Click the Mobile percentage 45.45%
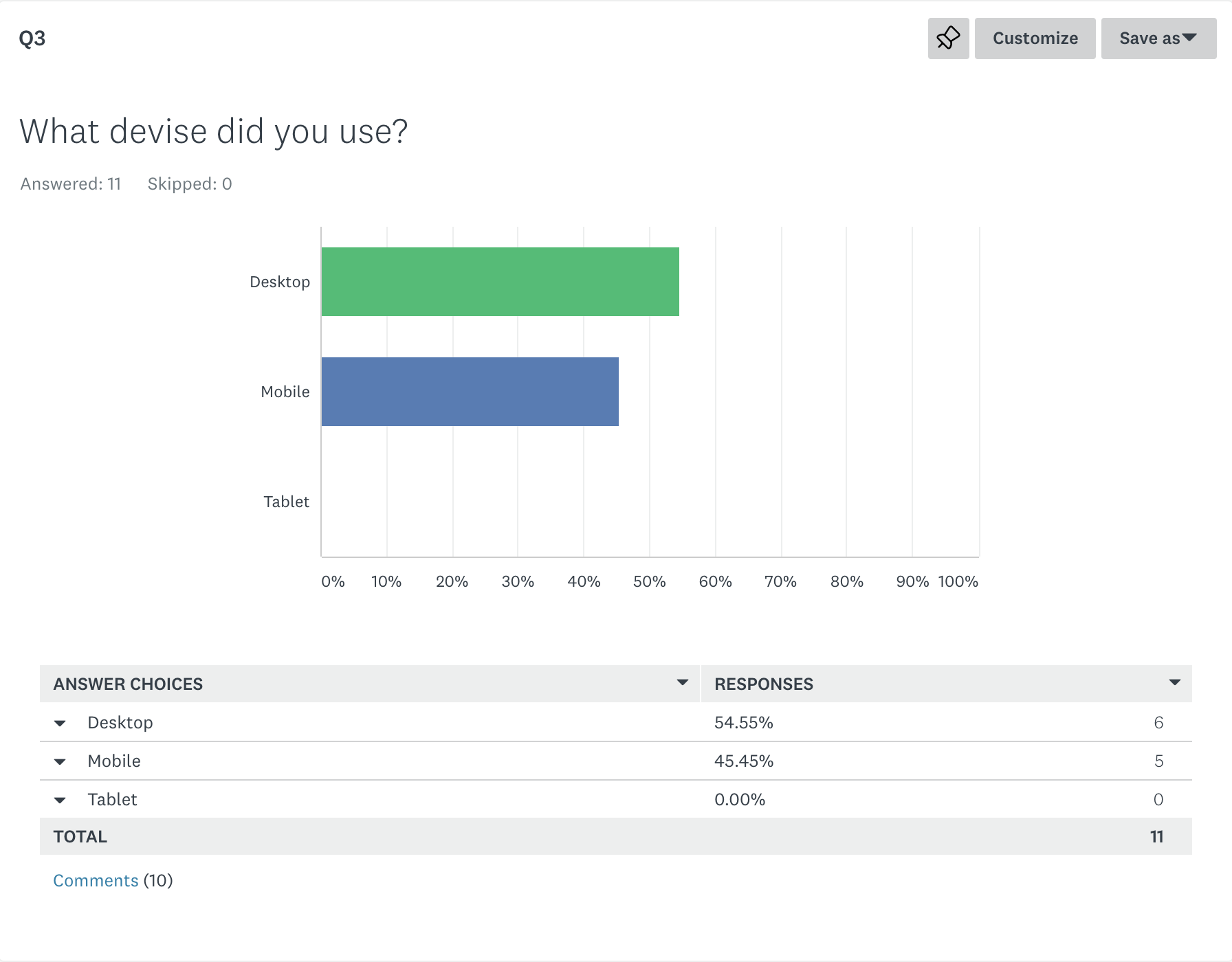 coord(744,761)
